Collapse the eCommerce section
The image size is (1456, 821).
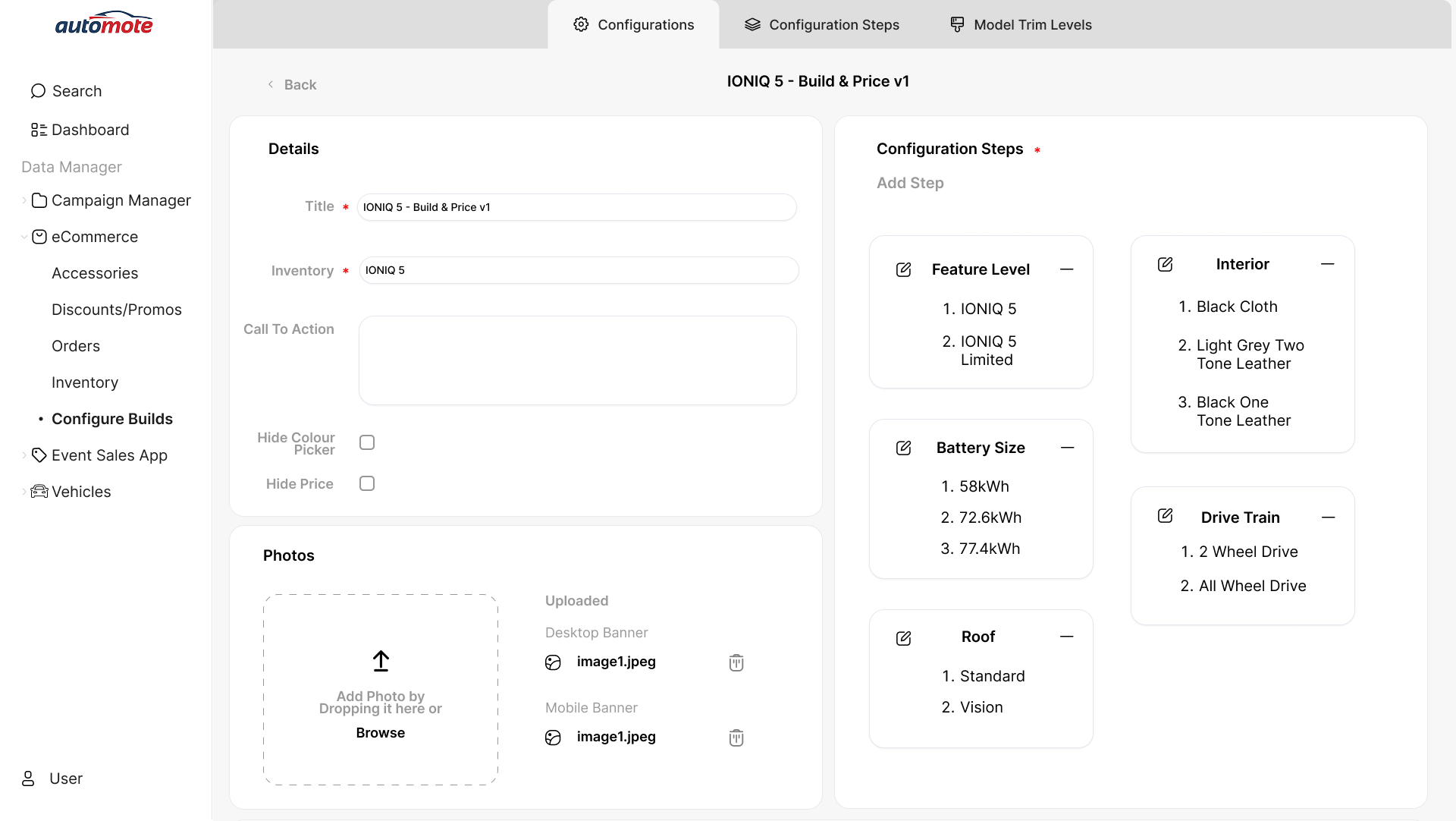[x=24, y=237]
